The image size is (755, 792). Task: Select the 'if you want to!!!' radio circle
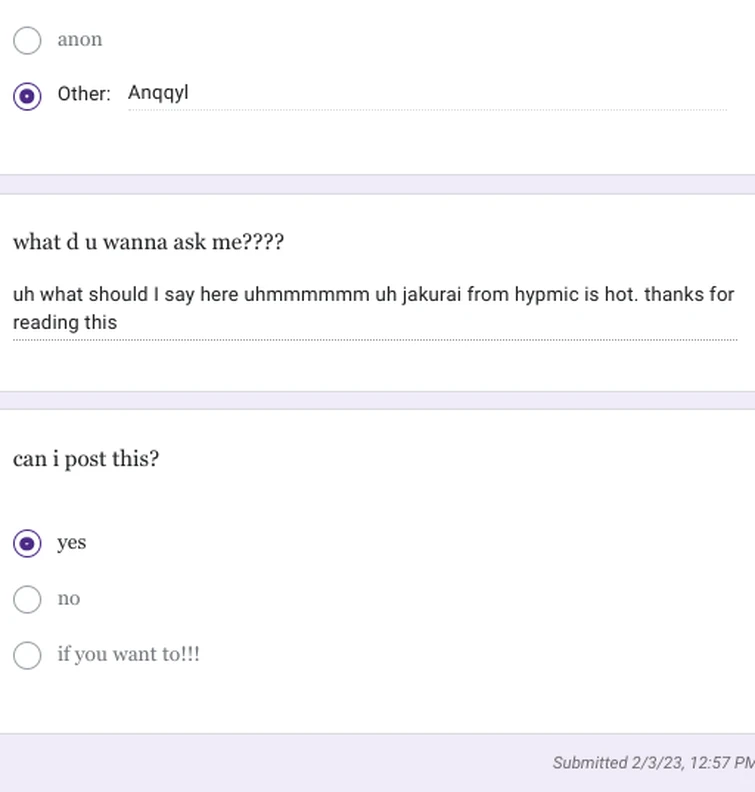pyautogui.click(x=27, y=656)
